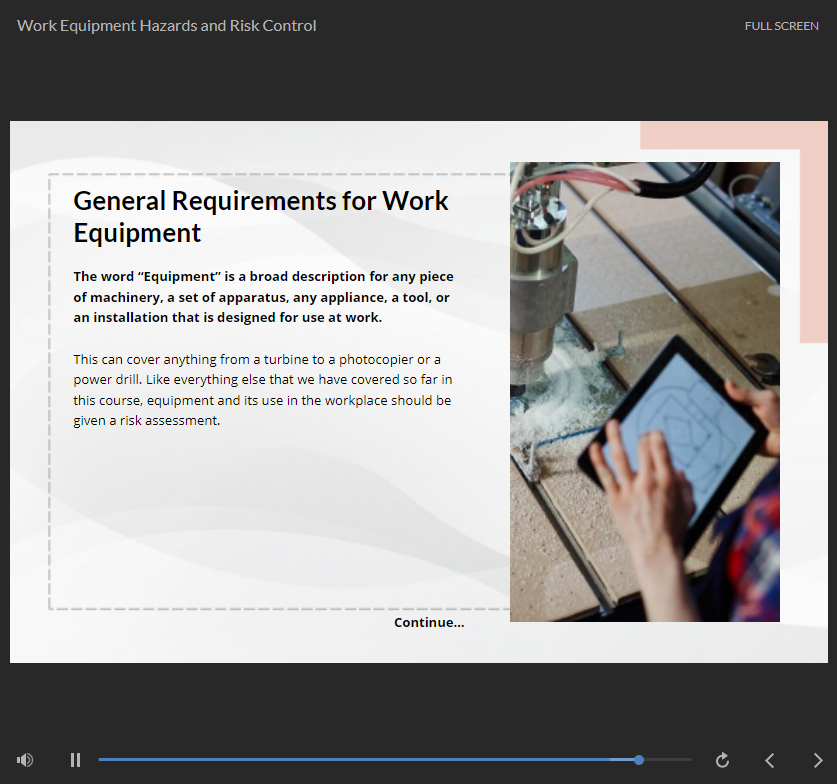Click the Continue... link
Viewport: 837px width, 784px height.
[429, 622]
